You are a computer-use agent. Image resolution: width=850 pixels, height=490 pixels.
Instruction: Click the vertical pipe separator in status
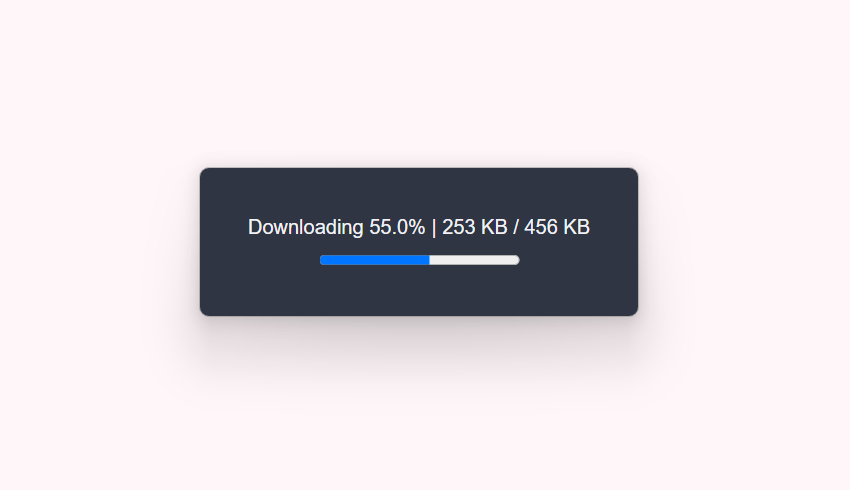point(434,228)
